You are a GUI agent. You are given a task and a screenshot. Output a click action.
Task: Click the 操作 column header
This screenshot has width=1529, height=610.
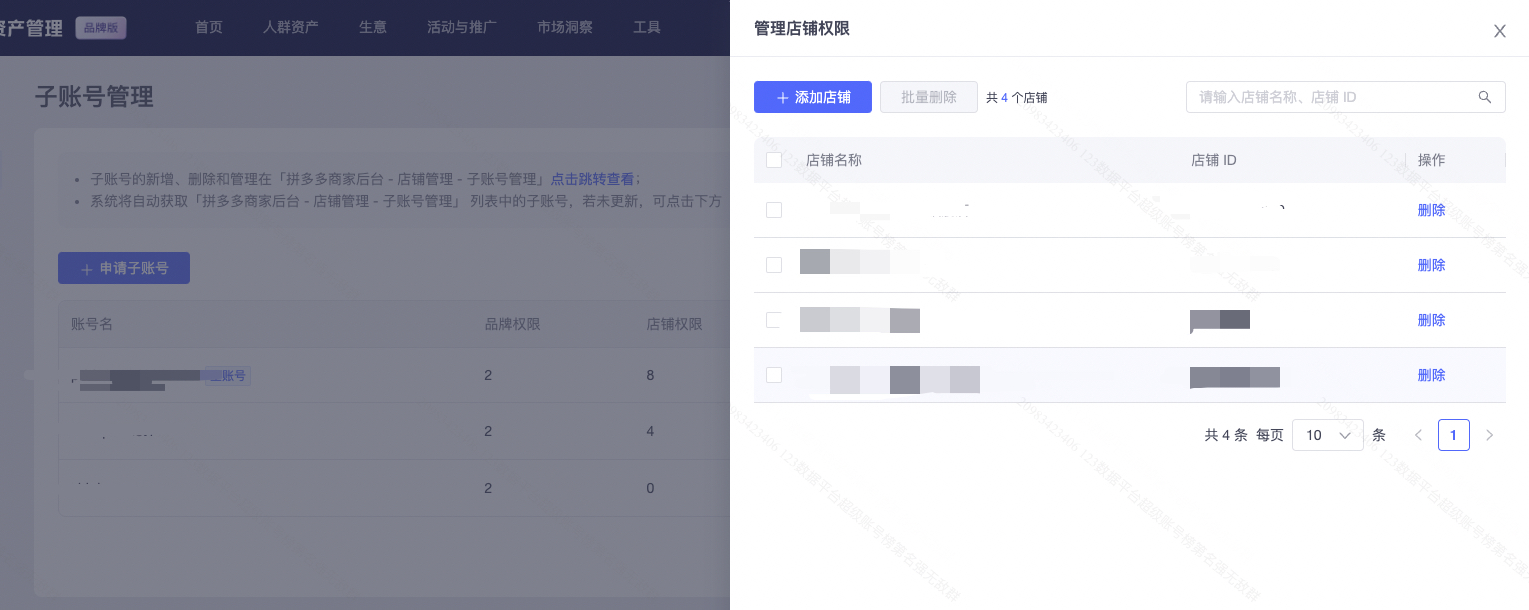tap(1431, 160)
